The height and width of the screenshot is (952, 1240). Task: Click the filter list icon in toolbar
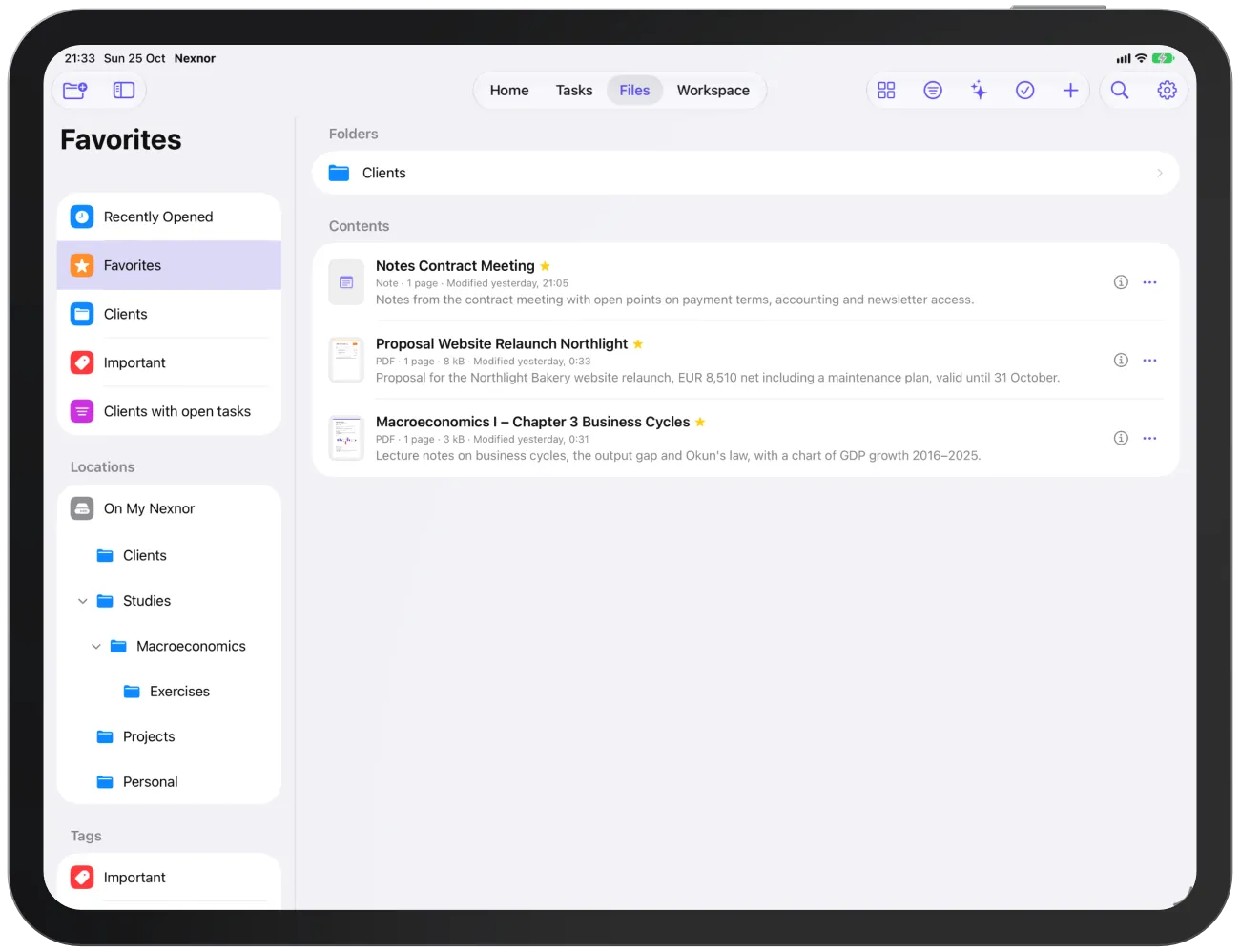[933, 91]
